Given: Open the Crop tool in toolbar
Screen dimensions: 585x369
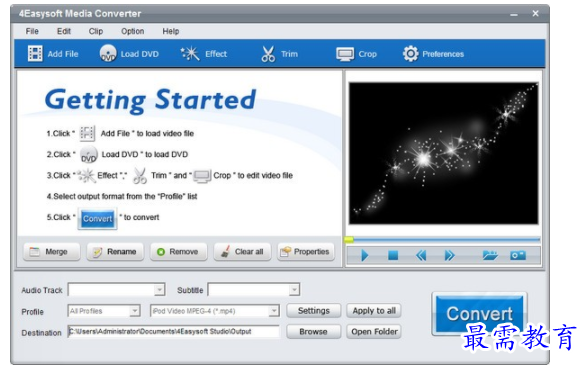Looking at the screenshot, I should 356,54.
